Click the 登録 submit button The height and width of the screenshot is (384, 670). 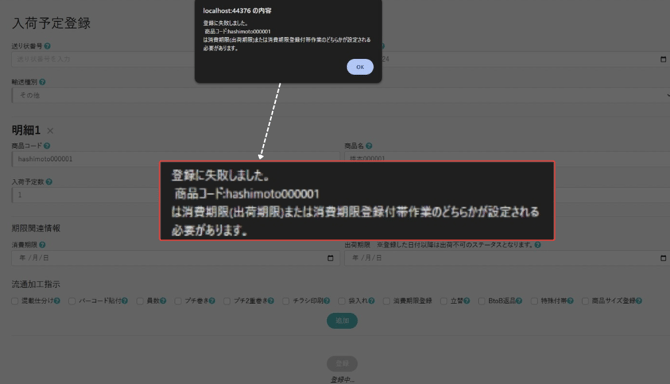(342, 363)
